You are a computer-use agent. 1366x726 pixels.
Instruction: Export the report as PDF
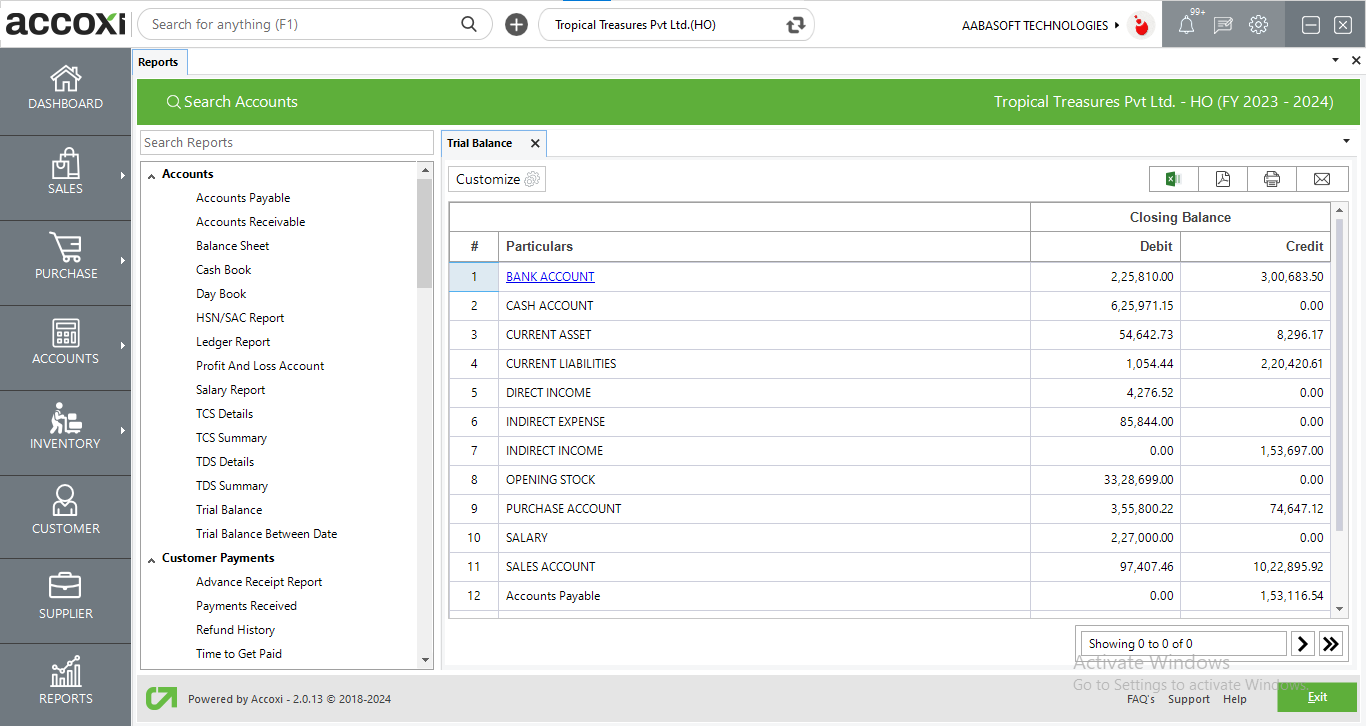(x=1222, y=178)
